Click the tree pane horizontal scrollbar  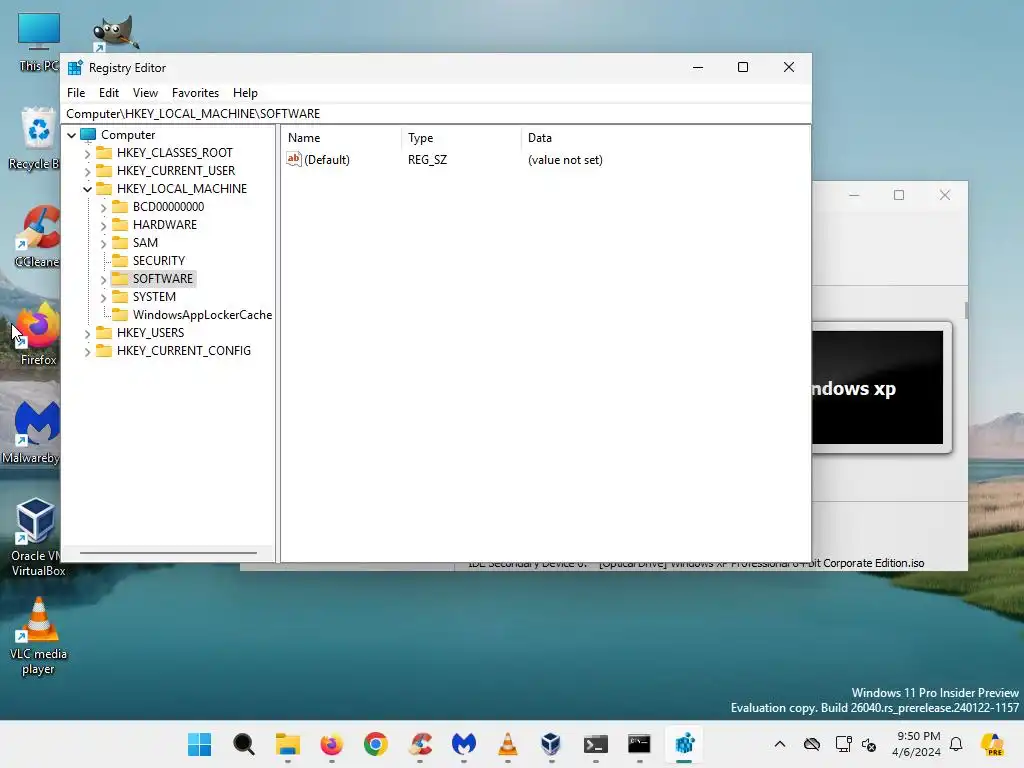pos(168,553)
